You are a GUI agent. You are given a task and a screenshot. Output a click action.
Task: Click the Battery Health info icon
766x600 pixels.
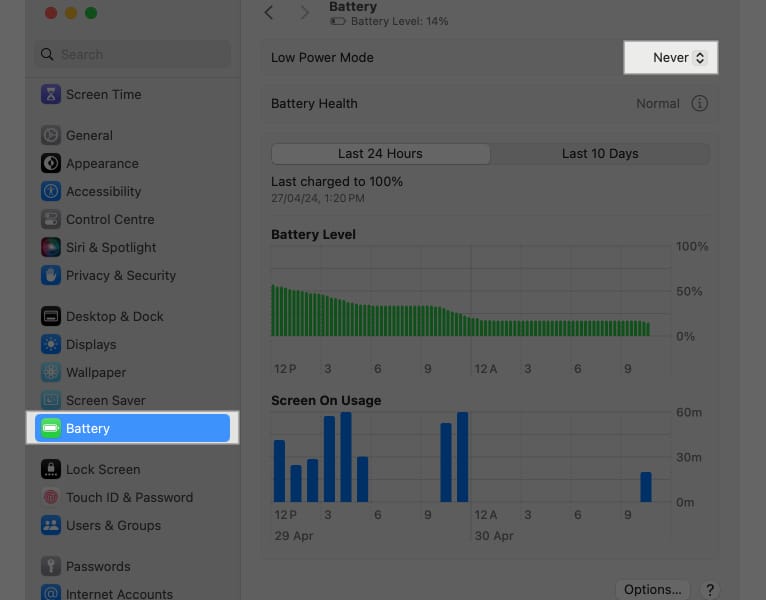699,104
